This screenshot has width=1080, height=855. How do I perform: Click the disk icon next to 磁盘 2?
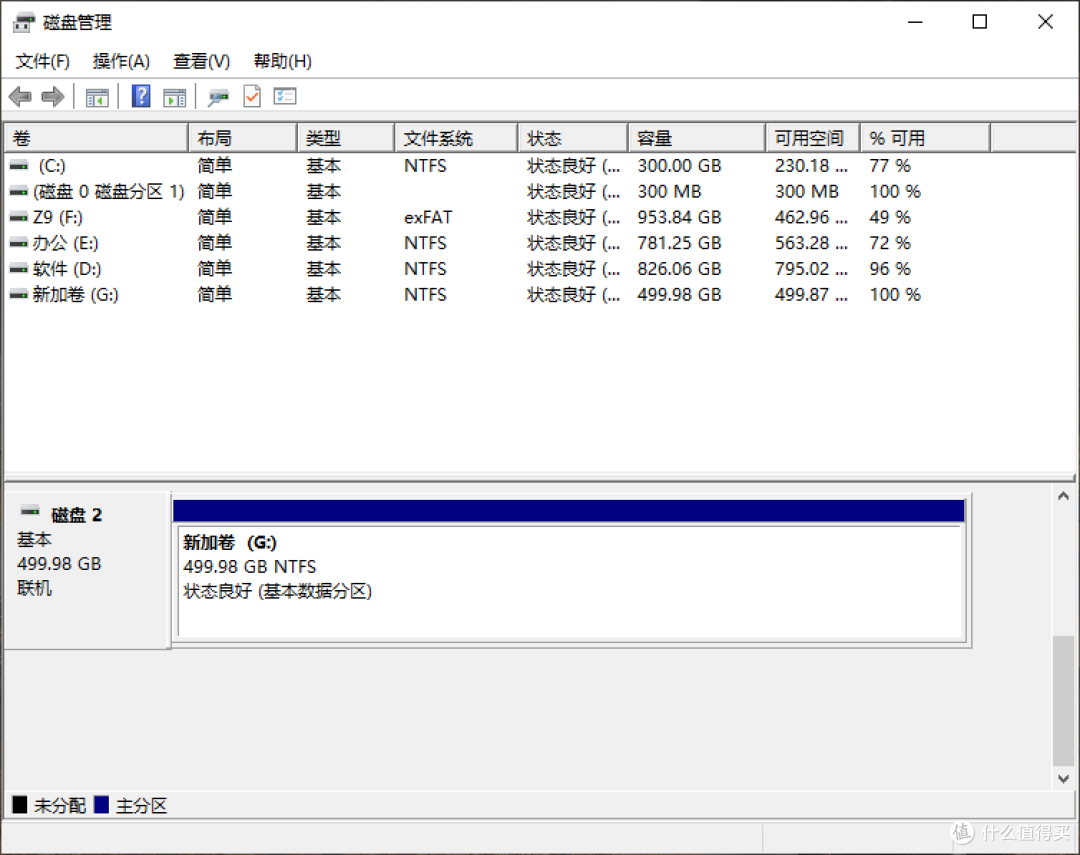coord(30,511)
